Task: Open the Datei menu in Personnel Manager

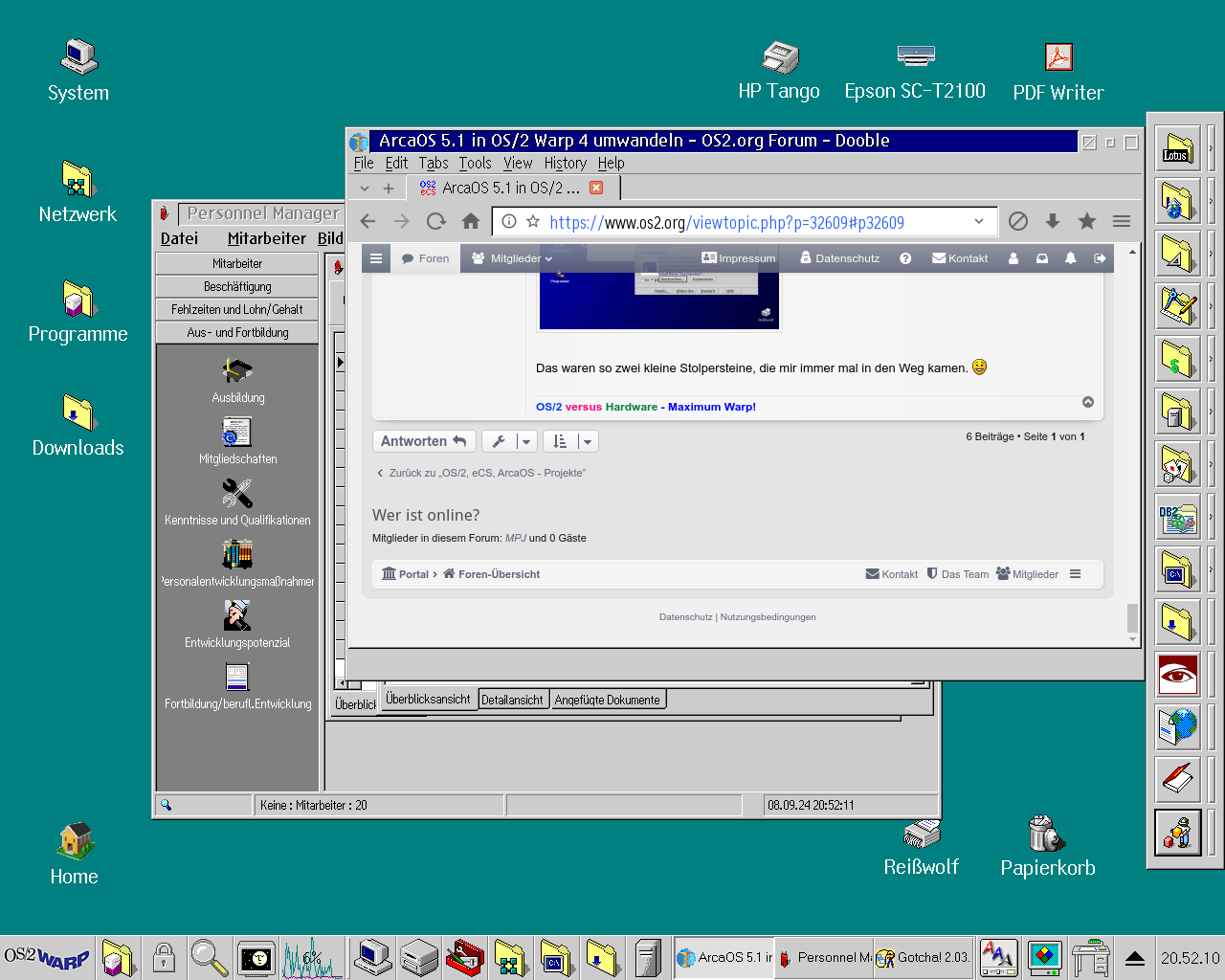Action: click(x=179, y=238)
